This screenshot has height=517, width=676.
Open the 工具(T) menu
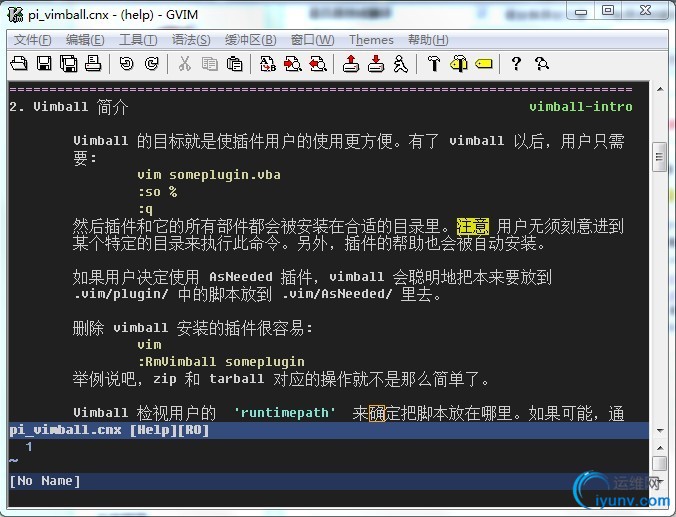click(138, 40)
